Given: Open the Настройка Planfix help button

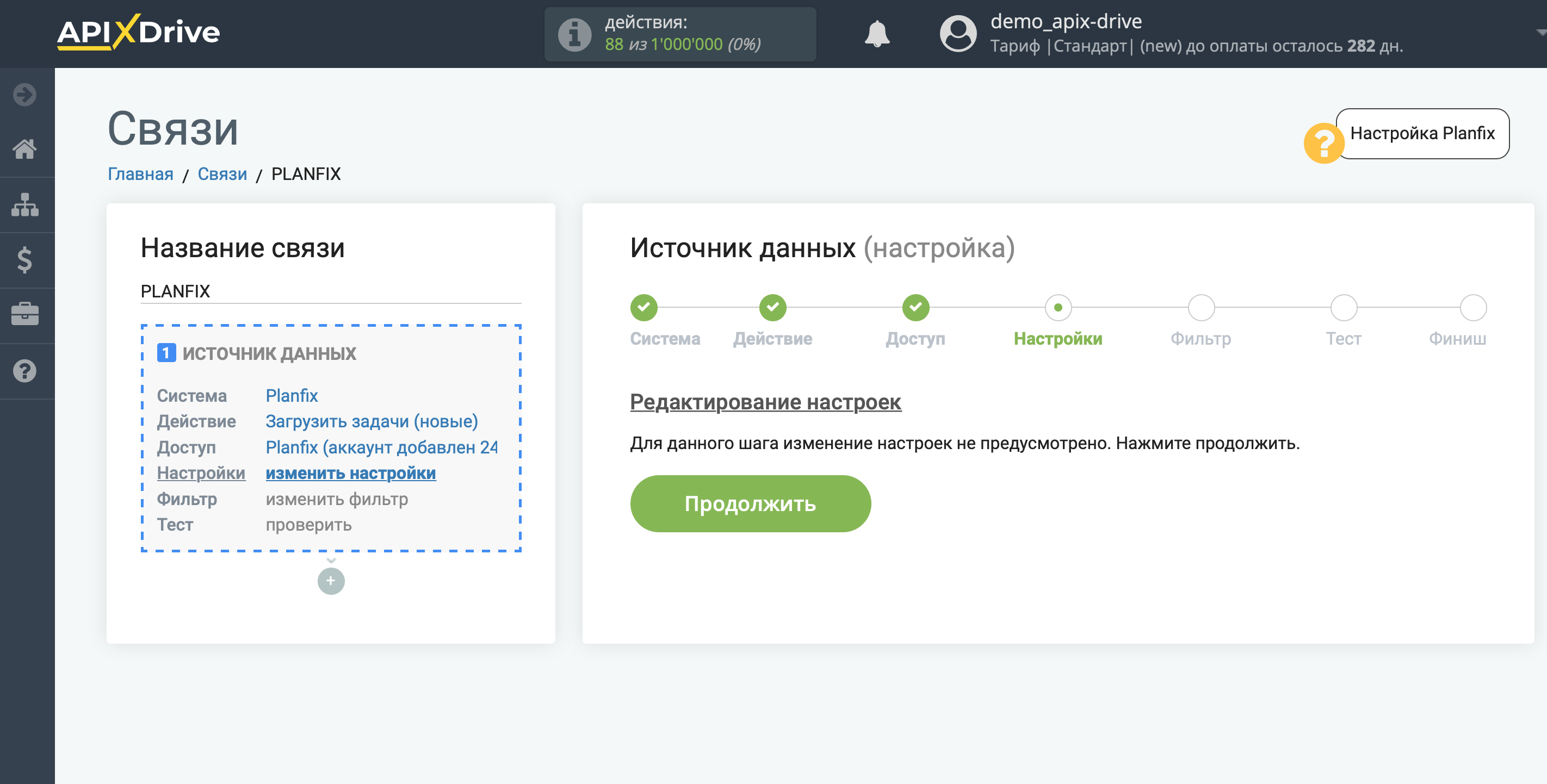Looking at the screenshot, I should 1422,133.
